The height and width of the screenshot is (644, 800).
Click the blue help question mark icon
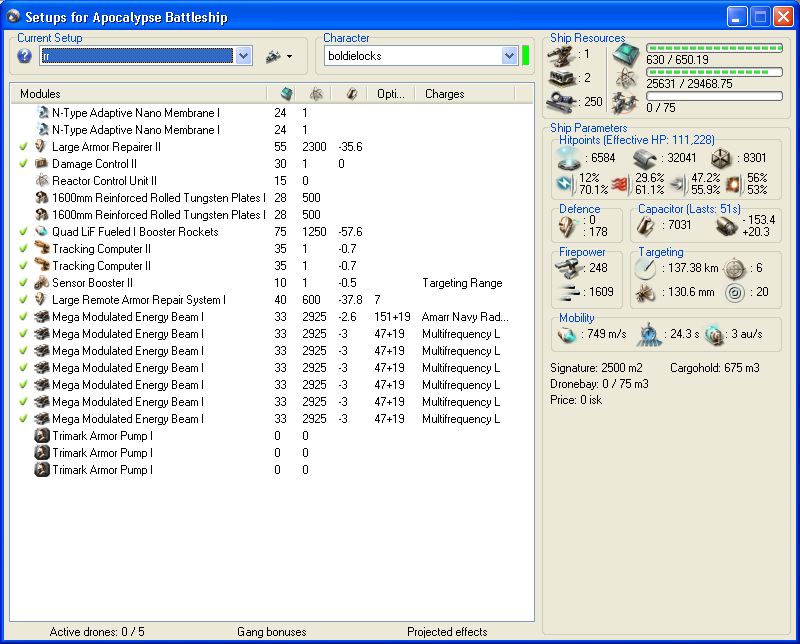24,56
